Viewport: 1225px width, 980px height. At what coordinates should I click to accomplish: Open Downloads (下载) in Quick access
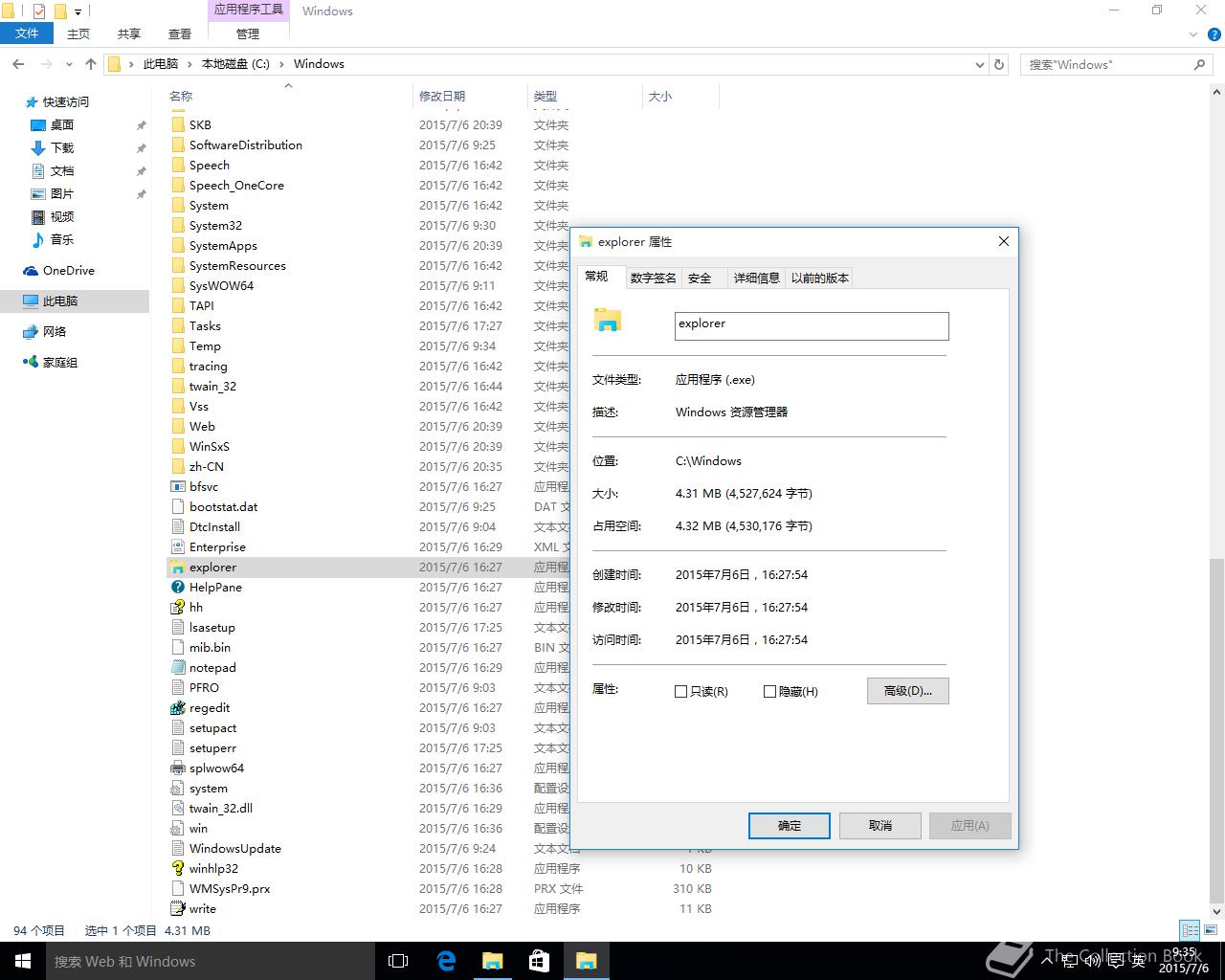click(62, 148)
